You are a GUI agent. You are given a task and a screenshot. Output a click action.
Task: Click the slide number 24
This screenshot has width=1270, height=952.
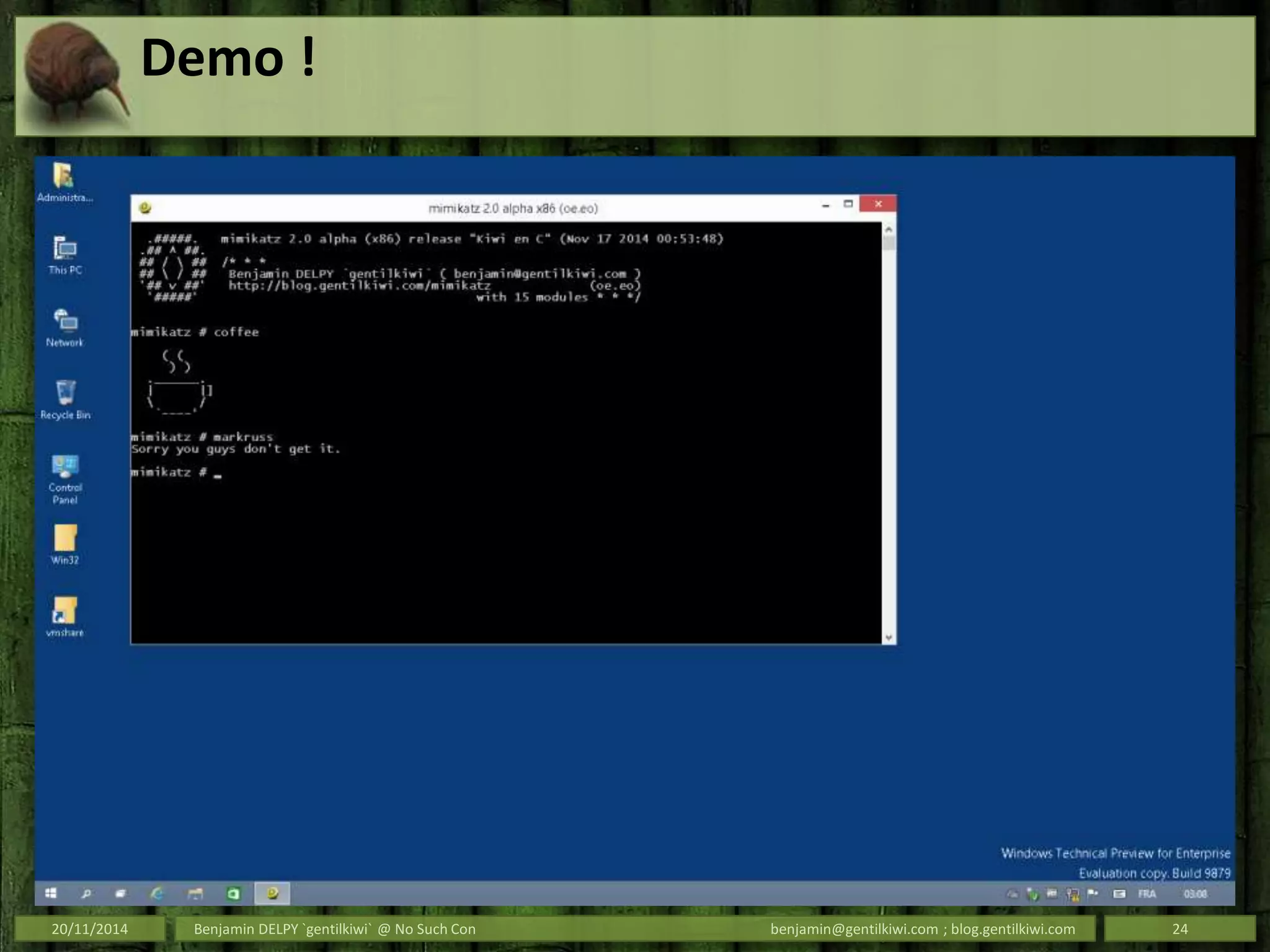1180,929
